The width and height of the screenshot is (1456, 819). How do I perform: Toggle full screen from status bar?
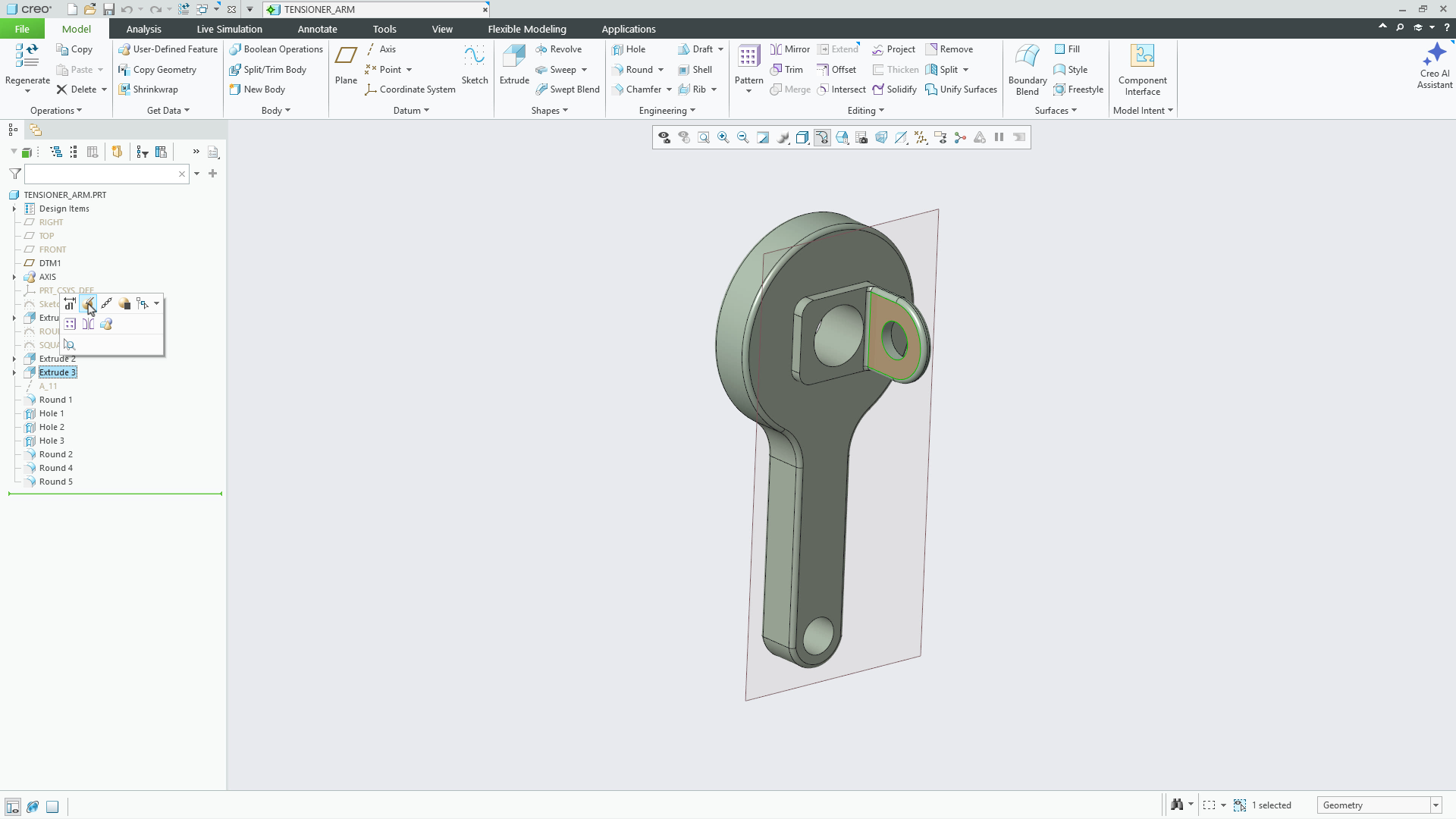point(52,806)
